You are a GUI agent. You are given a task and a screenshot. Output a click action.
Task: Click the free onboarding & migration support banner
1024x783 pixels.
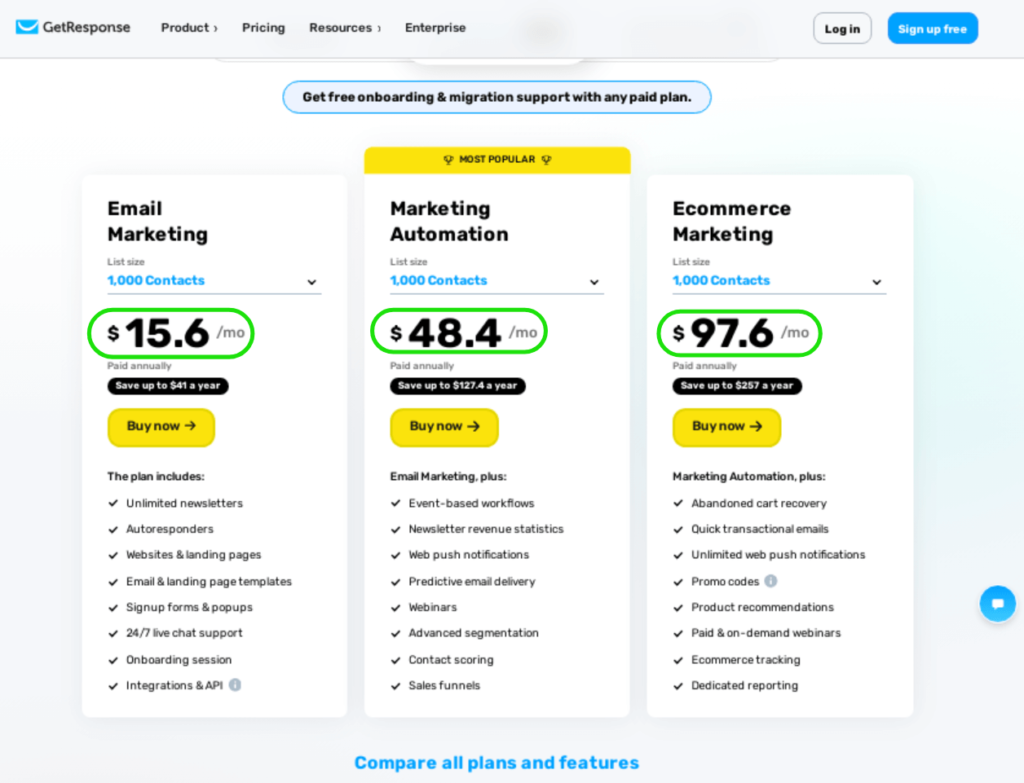(x=496, y=97)
